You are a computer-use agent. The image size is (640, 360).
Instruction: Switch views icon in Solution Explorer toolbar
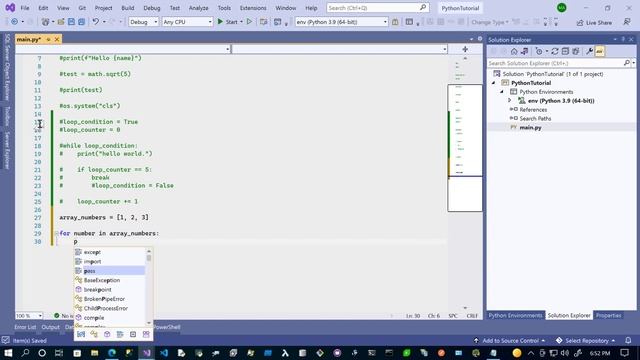[524, 51]
